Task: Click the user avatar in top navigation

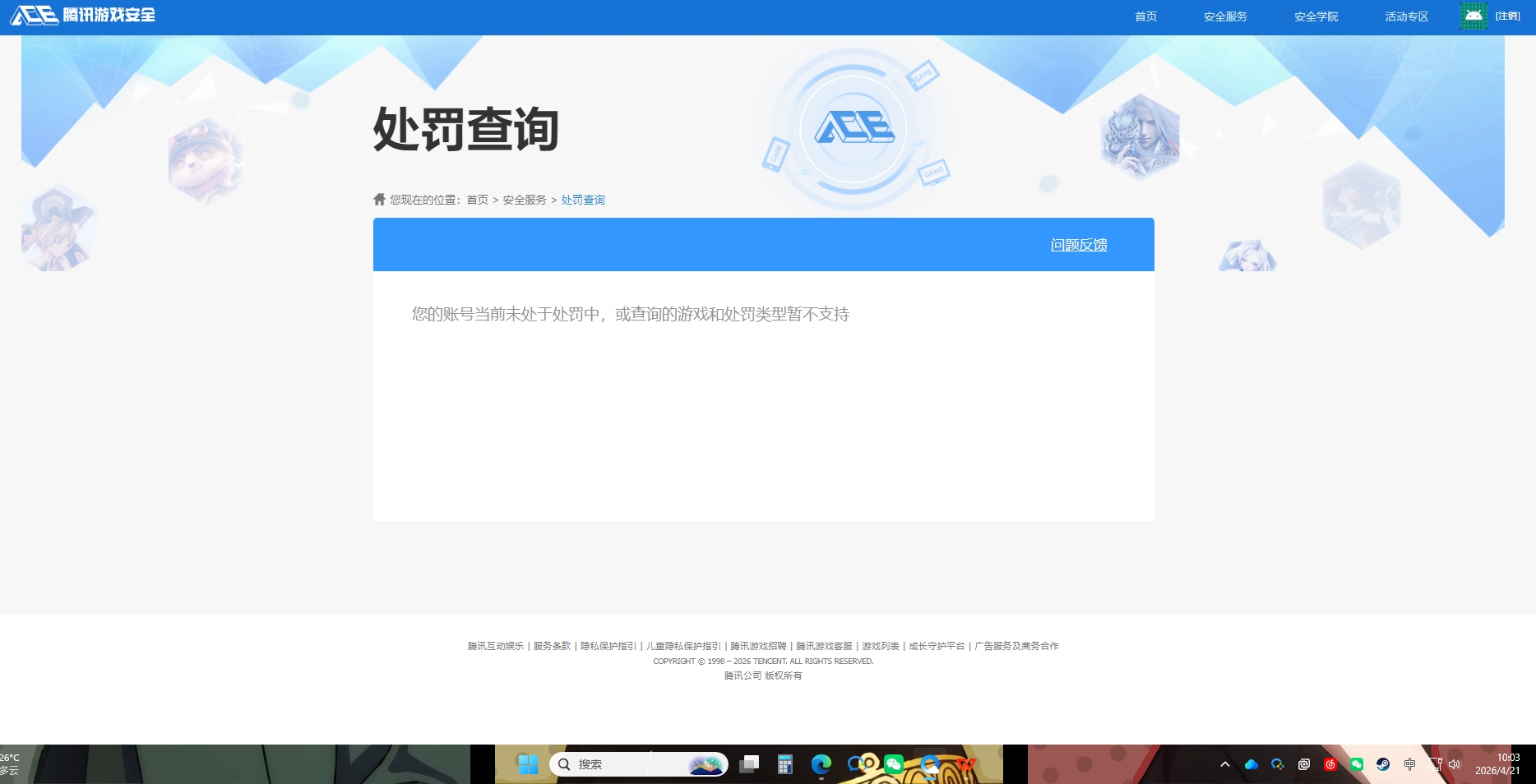Action: pyautogui.click(x=1474, y=15)
